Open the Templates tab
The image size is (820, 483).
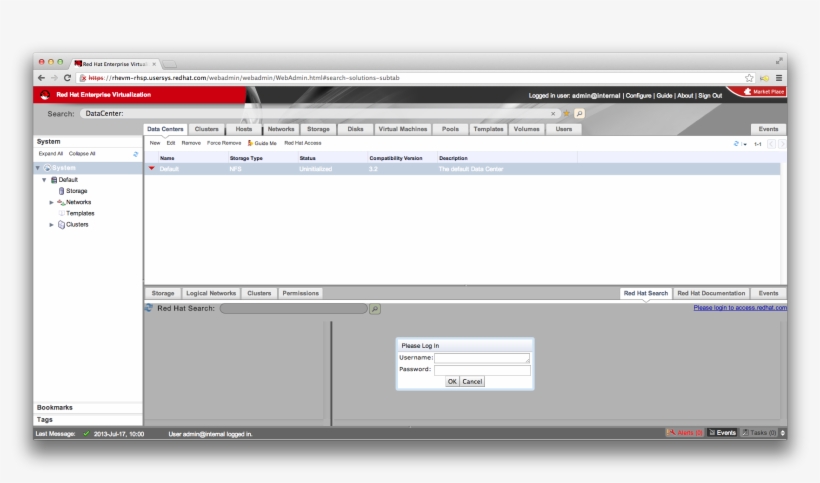click(x=488, y=129)
